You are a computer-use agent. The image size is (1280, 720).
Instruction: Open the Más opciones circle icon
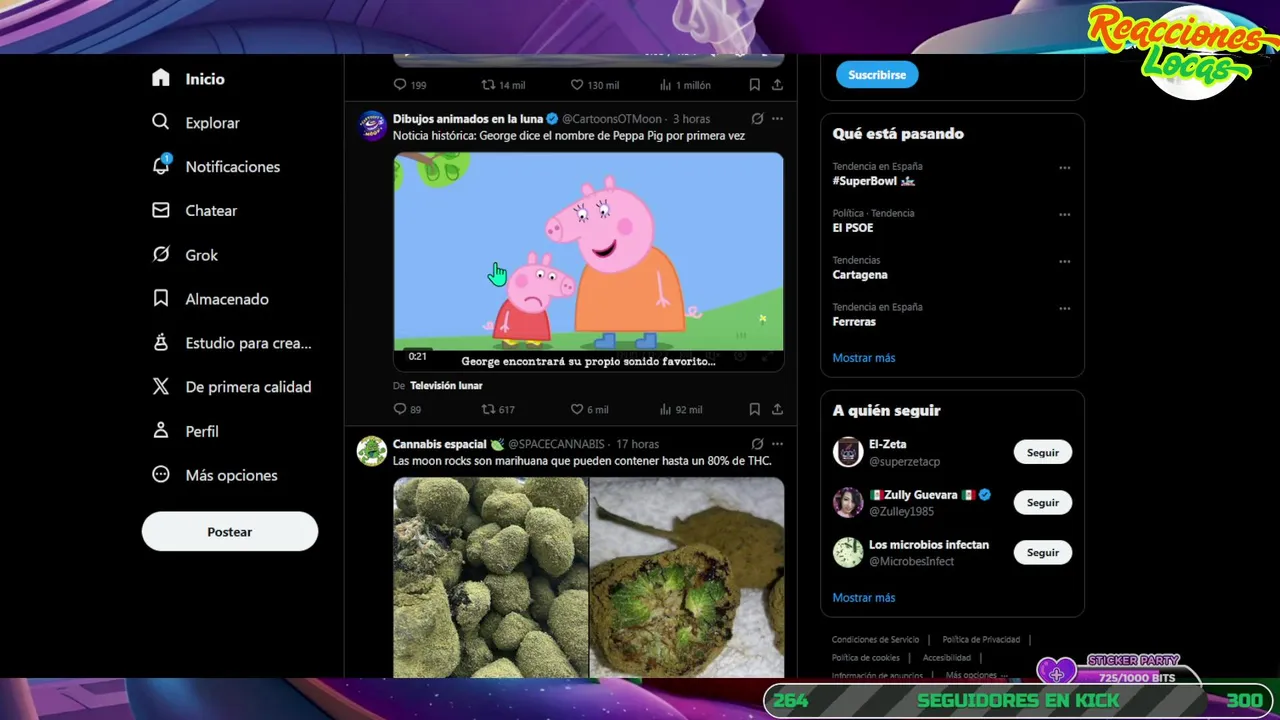161,474
